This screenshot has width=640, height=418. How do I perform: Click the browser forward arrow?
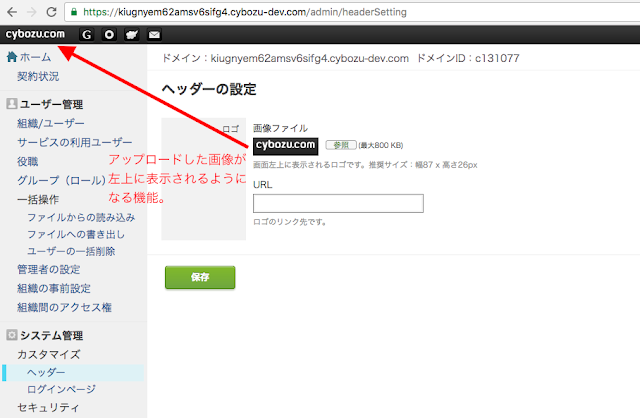pos(31,12)
